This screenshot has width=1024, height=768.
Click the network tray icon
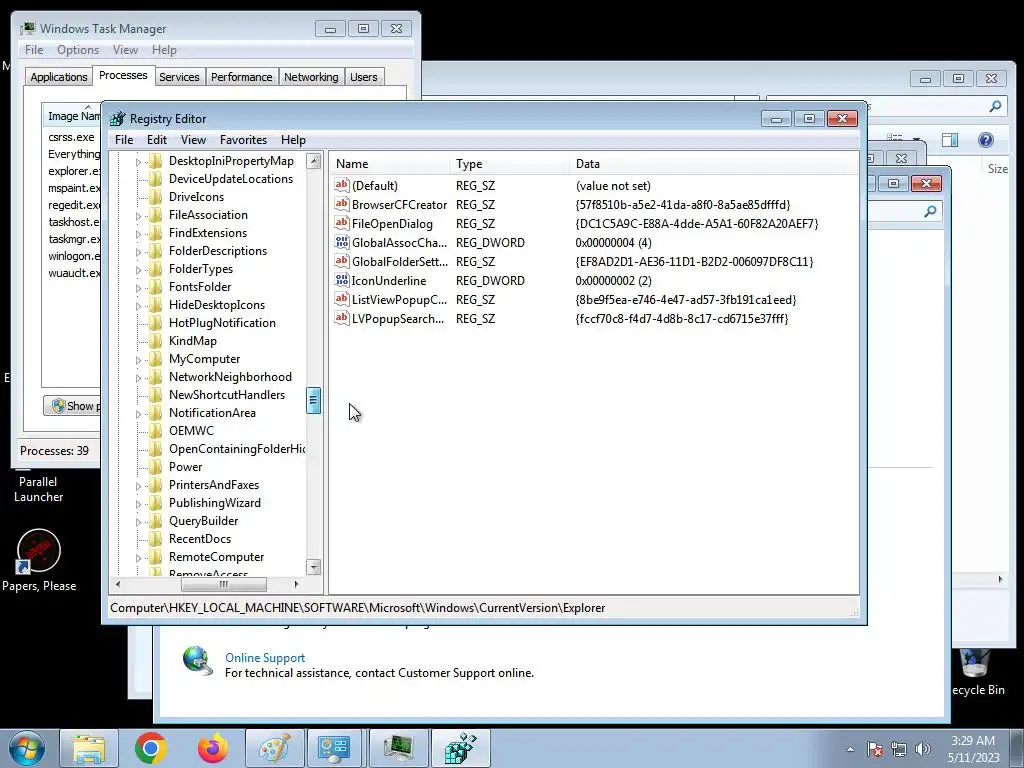[x=899, y=749]
